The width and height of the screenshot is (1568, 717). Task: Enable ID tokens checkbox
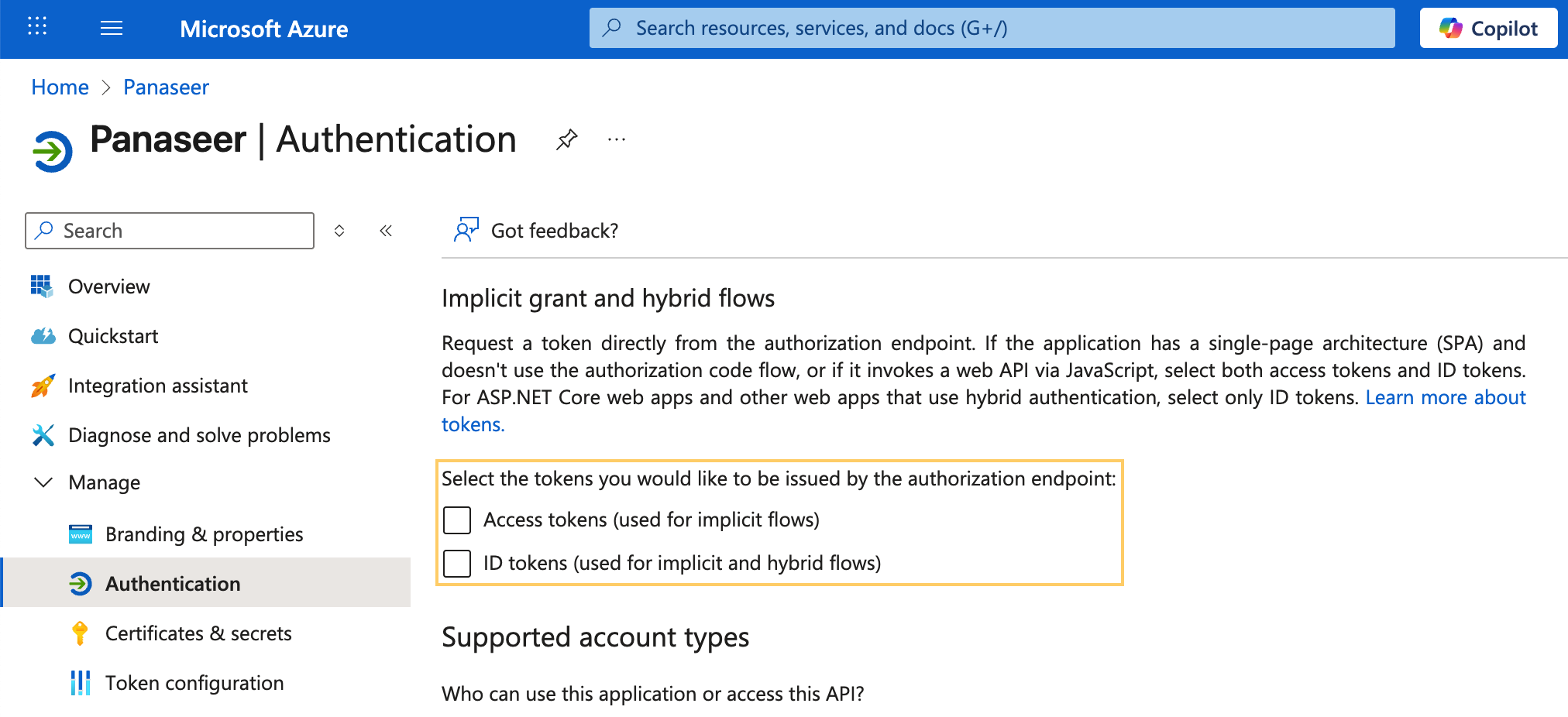pos(457,564)
